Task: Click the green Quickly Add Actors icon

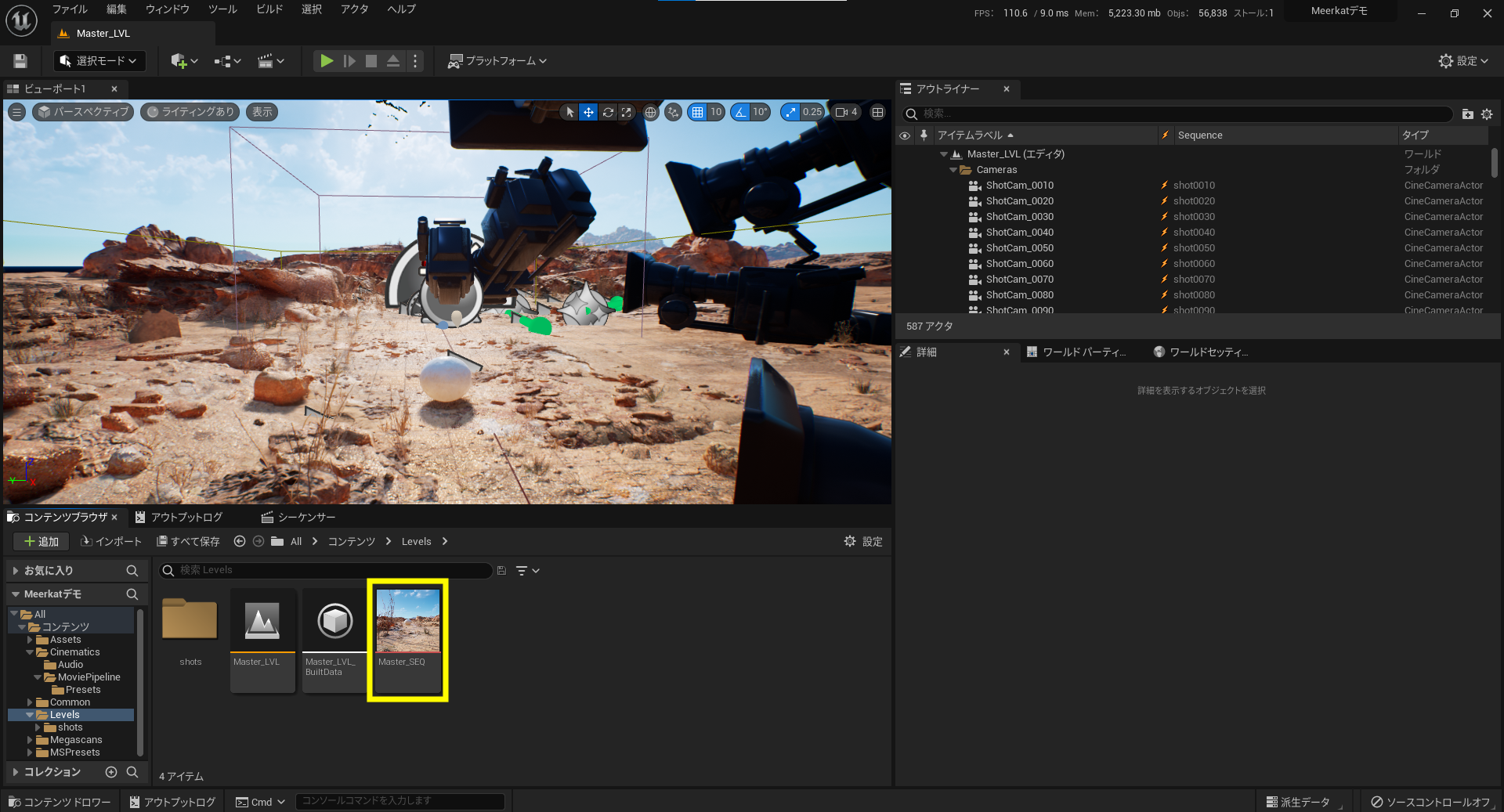Action: (179, 60)
